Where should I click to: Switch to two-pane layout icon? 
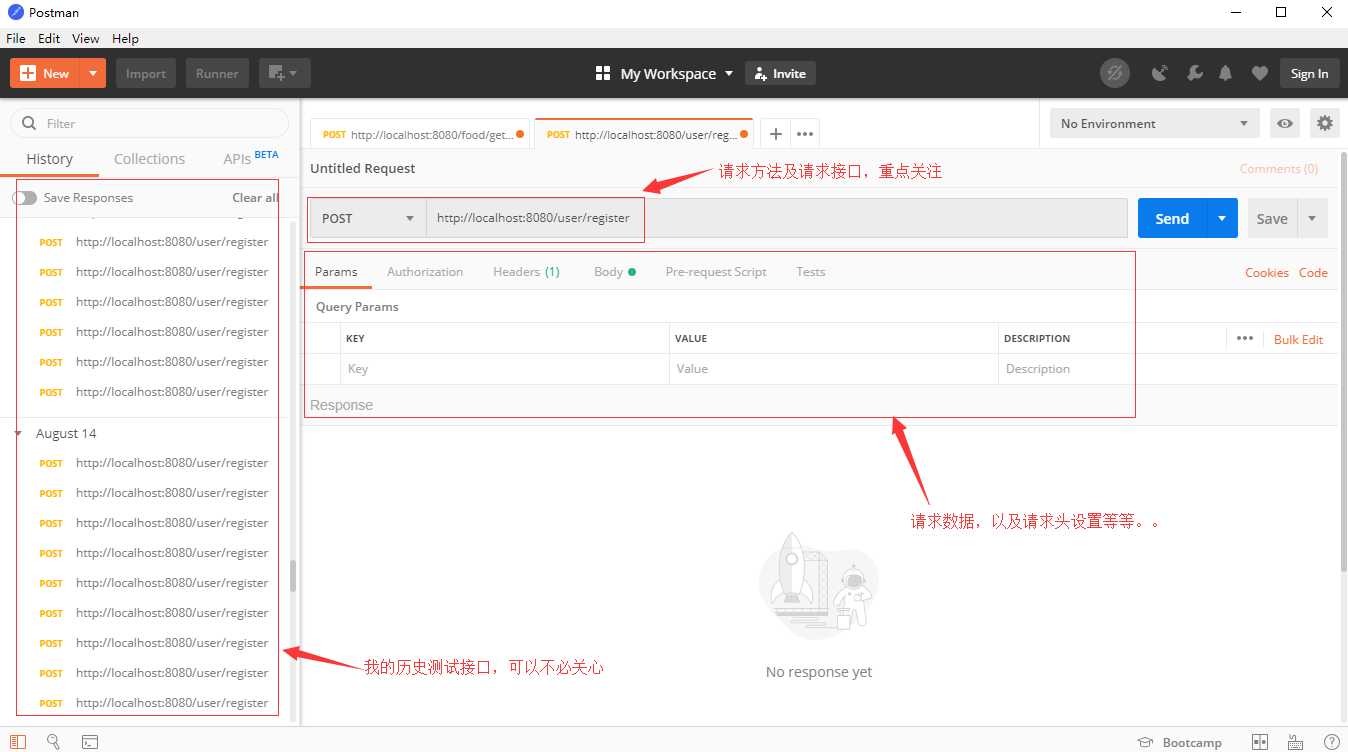coord(1260,742)
